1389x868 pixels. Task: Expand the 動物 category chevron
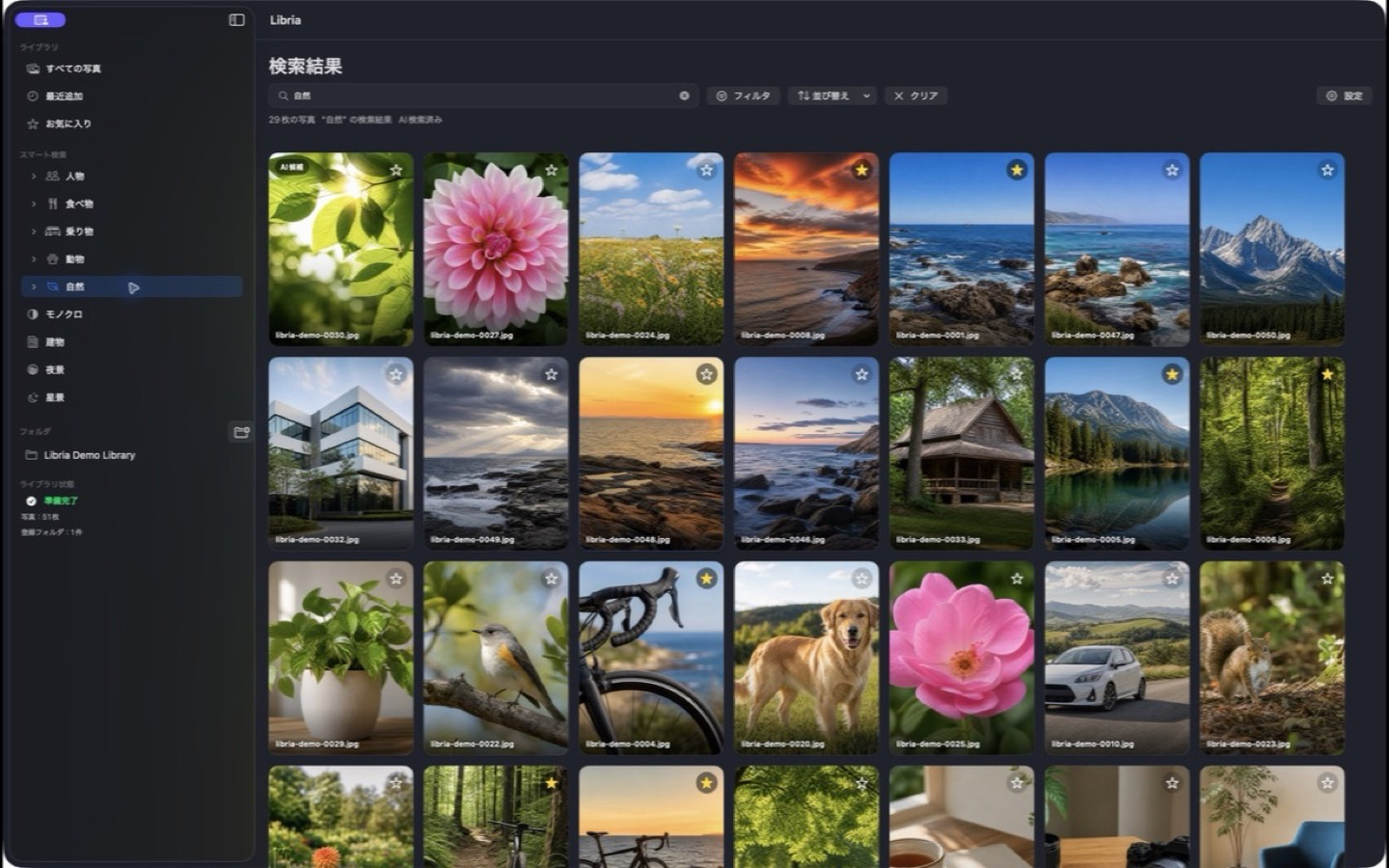point(34,259)
